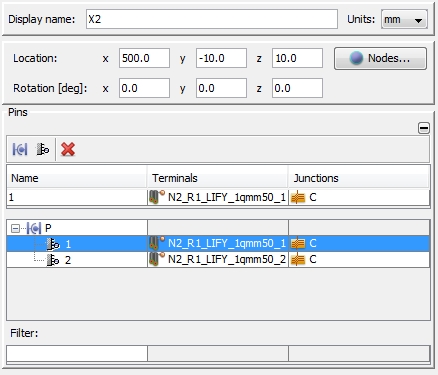The height and width of the screenshot is (375, 438).
Task: Click pin icon beside pin 2
Action: 53,260
